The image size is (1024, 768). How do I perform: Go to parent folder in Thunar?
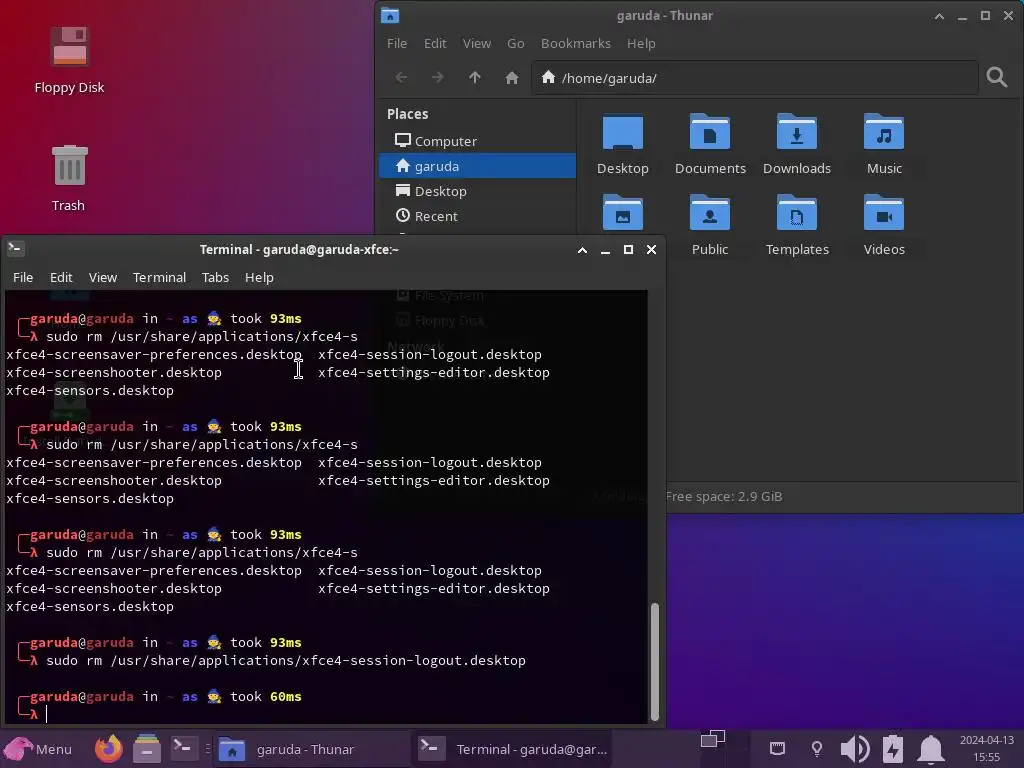(475, 78)
